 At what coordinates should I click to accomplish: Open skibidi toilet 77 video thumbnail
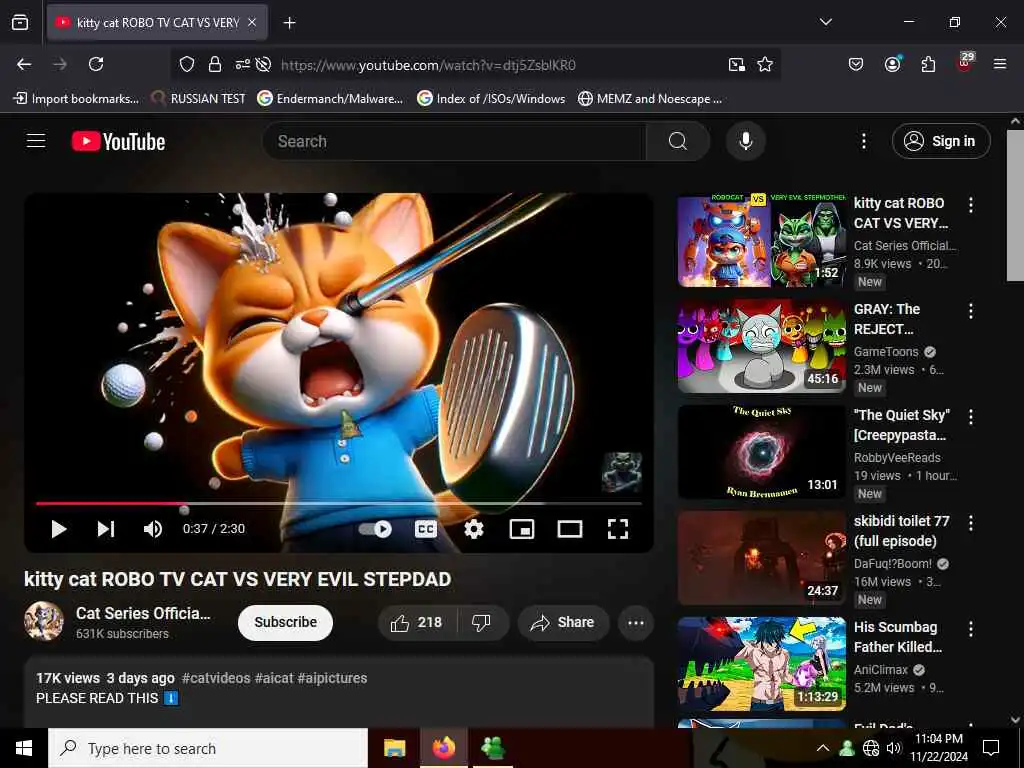pyautogui.click(x=761, y=558)
